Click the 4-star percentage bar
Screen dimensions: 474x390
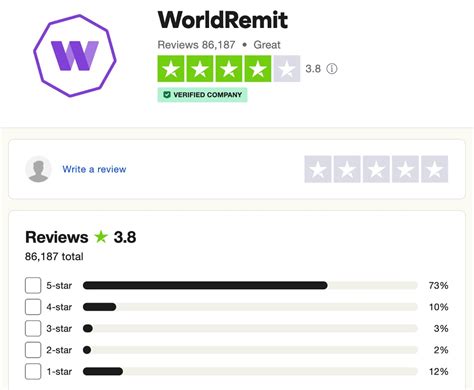250,307
